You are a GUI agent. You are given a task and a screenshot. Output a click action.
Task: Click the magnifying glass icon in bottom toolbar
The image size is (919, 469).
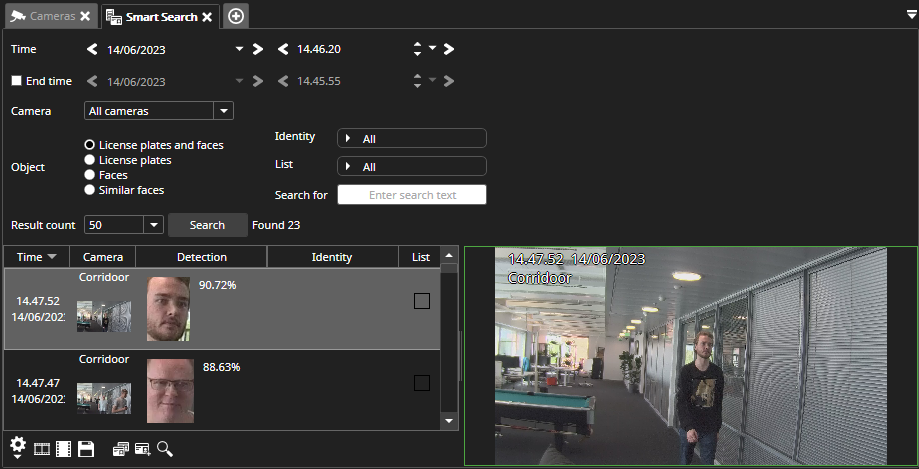(x=164, y=449)
